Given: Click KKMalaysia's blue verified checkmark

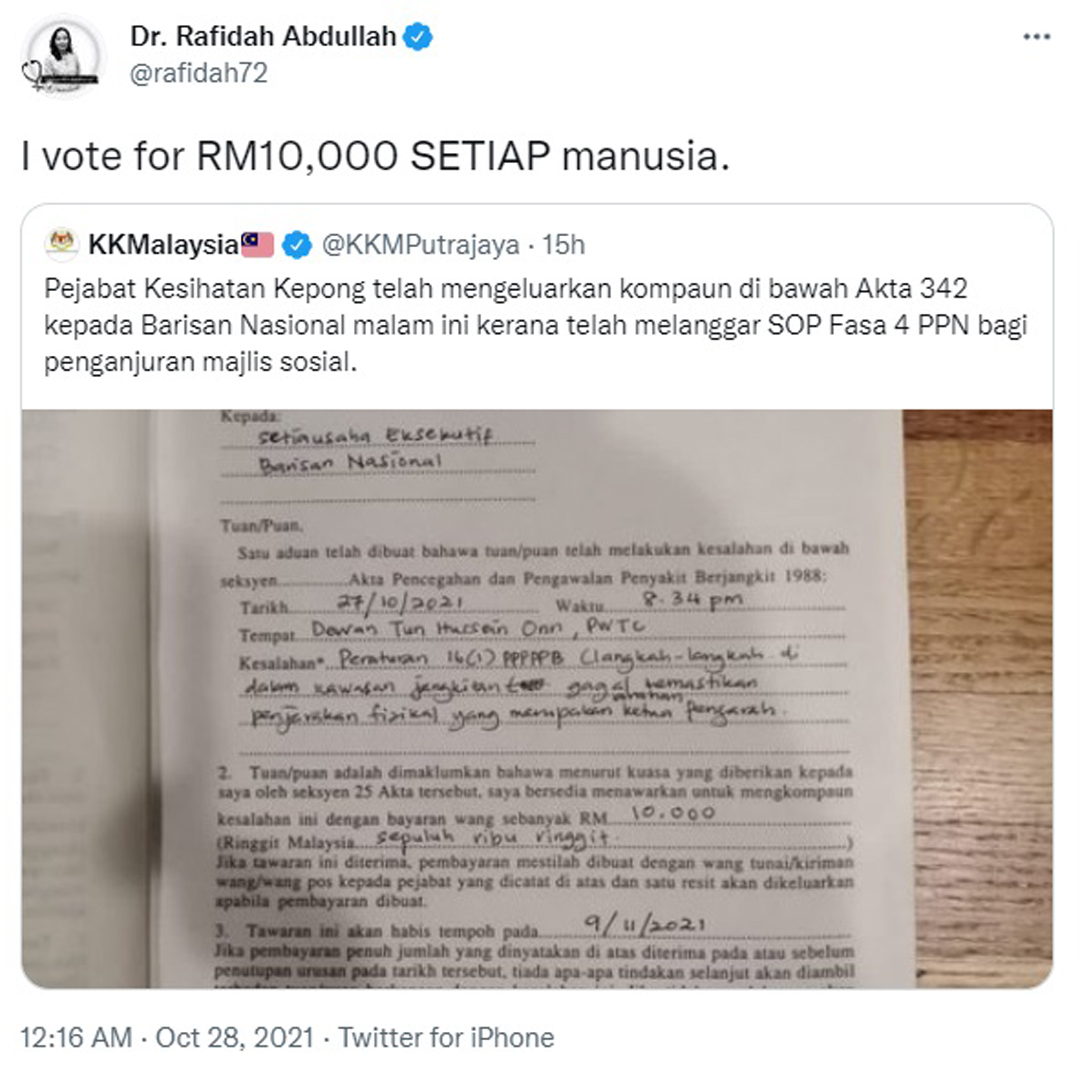Looking at the screenshot, I should pyautogui.click(x=296, y=245).
